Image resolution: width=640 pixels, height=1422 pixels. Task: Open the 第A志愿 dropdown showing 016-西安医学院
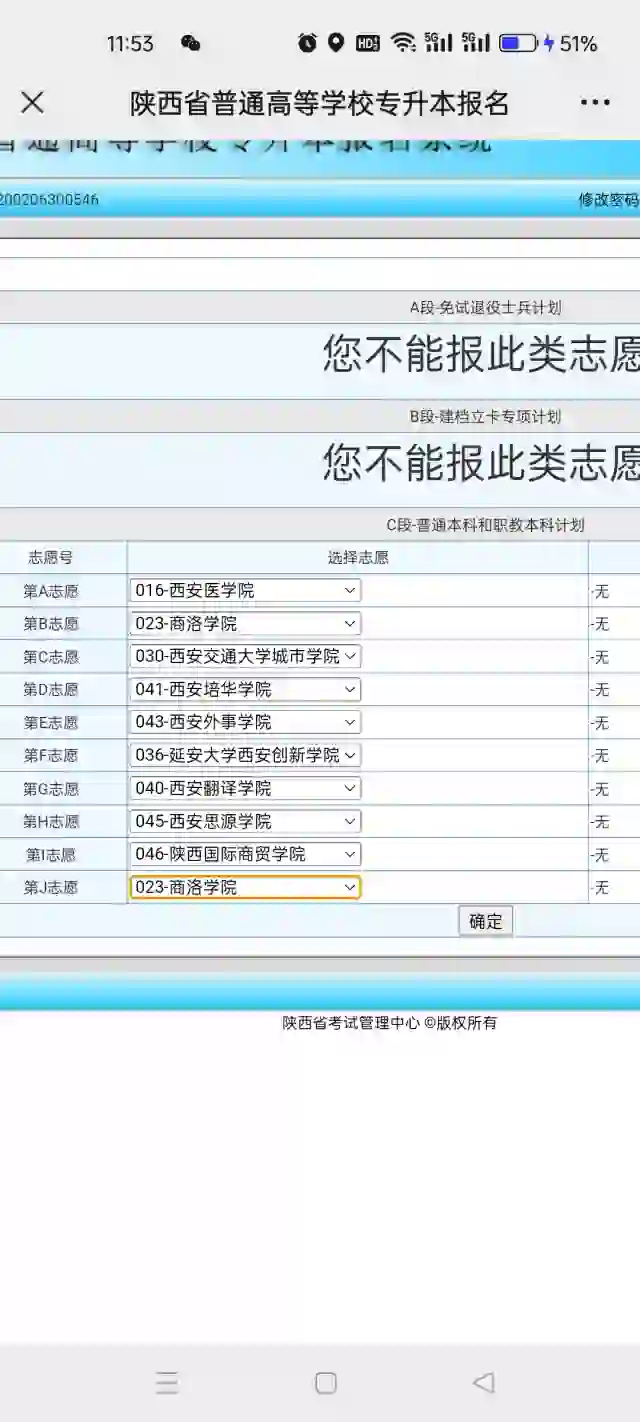click(x=245, y=591)
